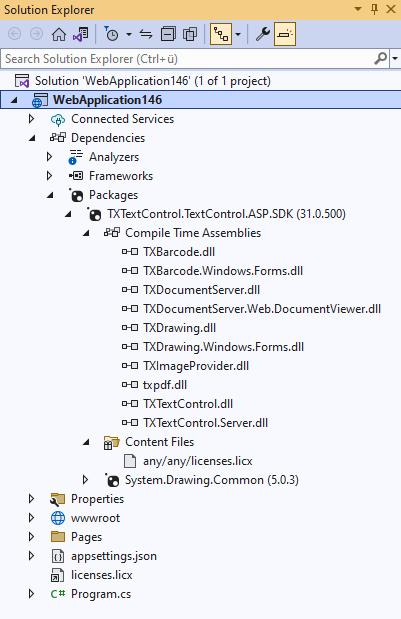The height and width of the screenshot is (619, 401).
Task: Click the Pages folder icon
Action: (x=58, y=537)
